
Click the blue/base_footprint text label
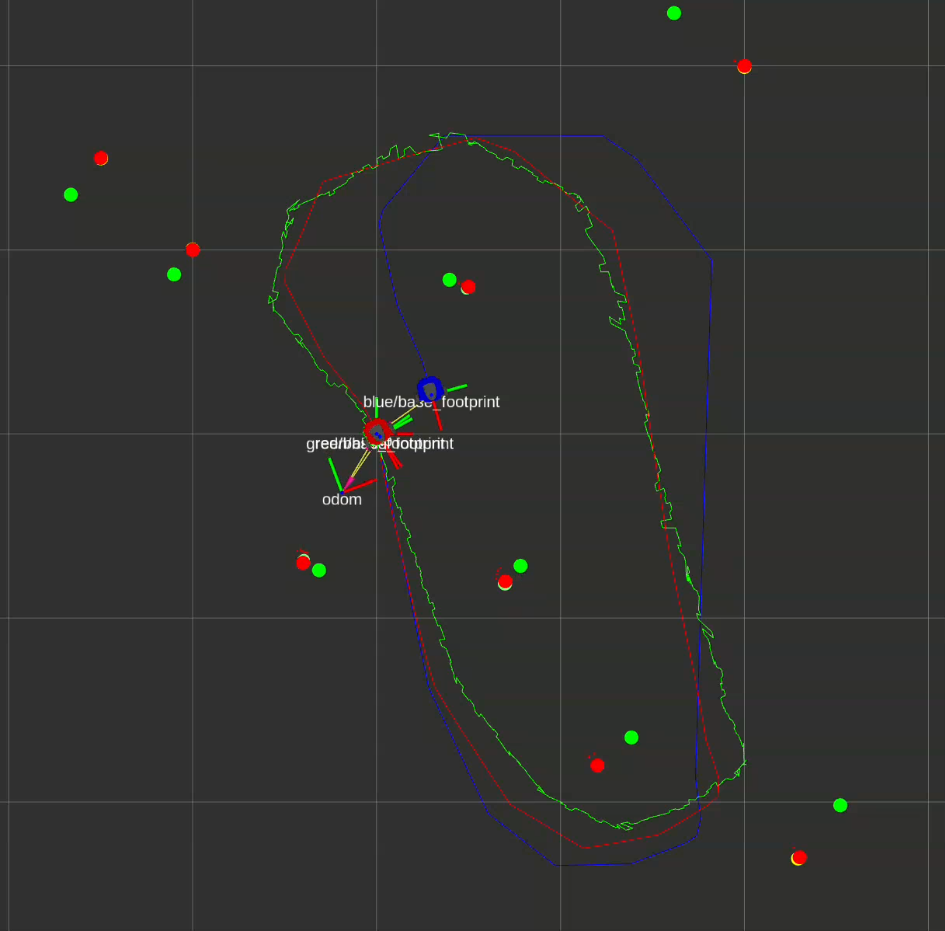pyautogui.click(x=431, y=402)
